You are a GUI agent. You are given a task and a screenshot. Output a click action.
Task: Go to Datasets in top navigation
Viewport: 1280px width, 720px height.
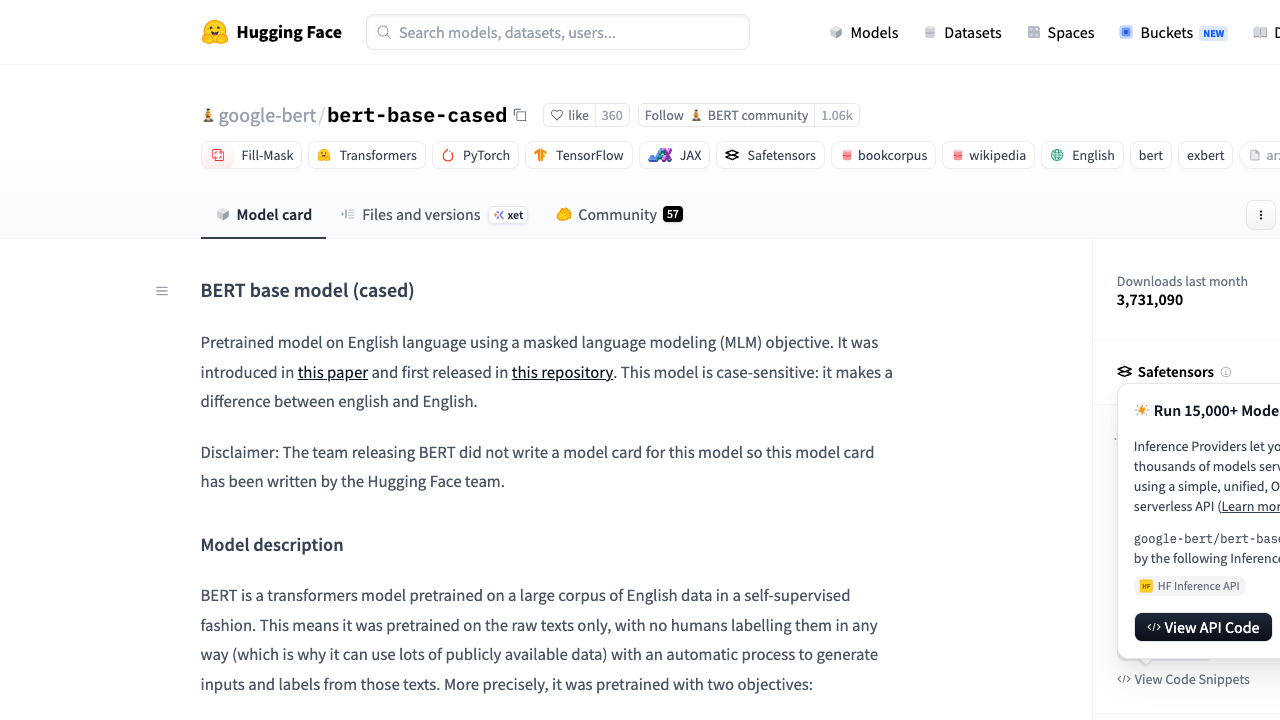(962, 32)
